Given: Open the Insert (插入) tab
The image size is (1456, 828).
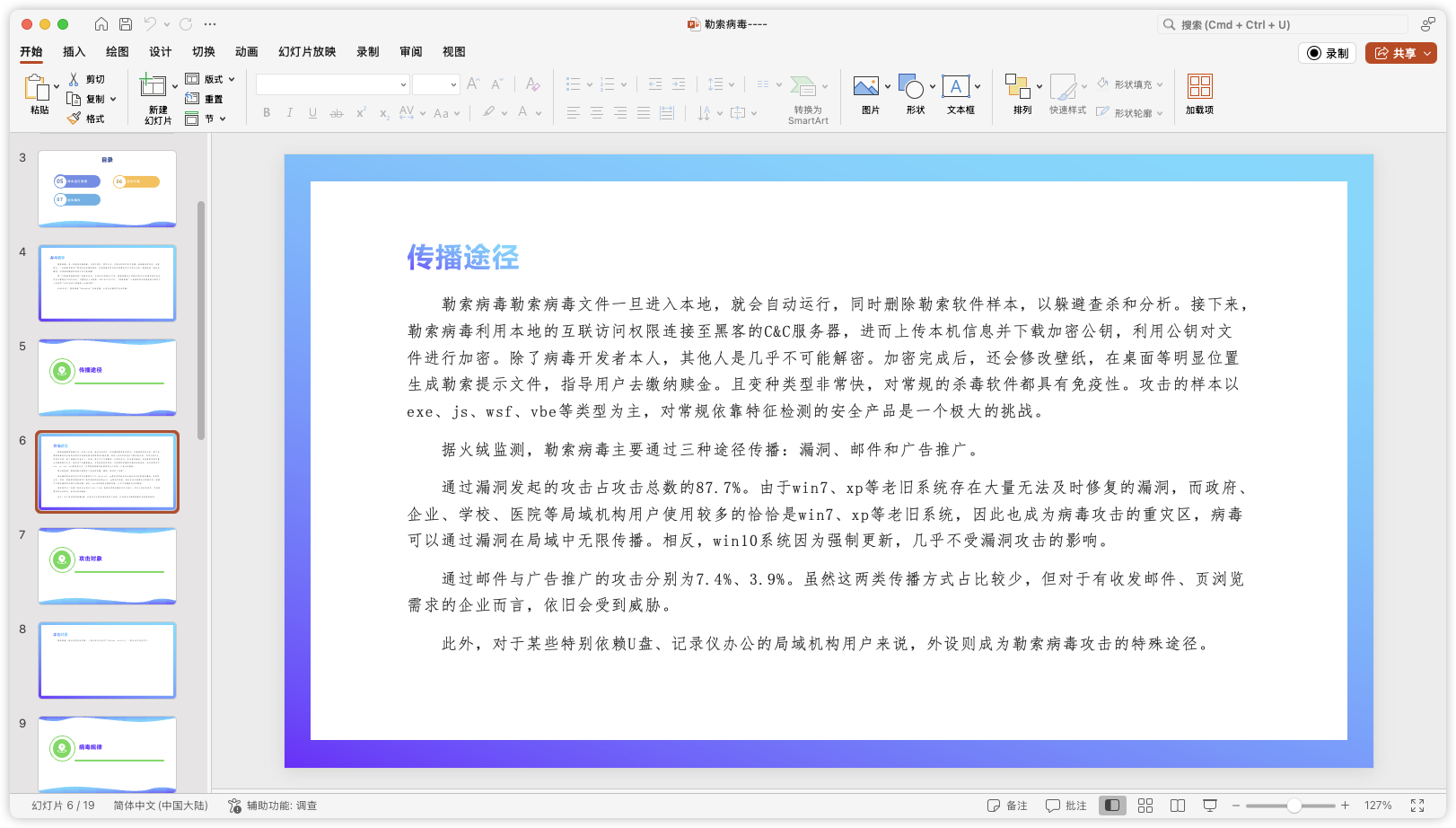Looking at the screenshot, I should point(74,52).
